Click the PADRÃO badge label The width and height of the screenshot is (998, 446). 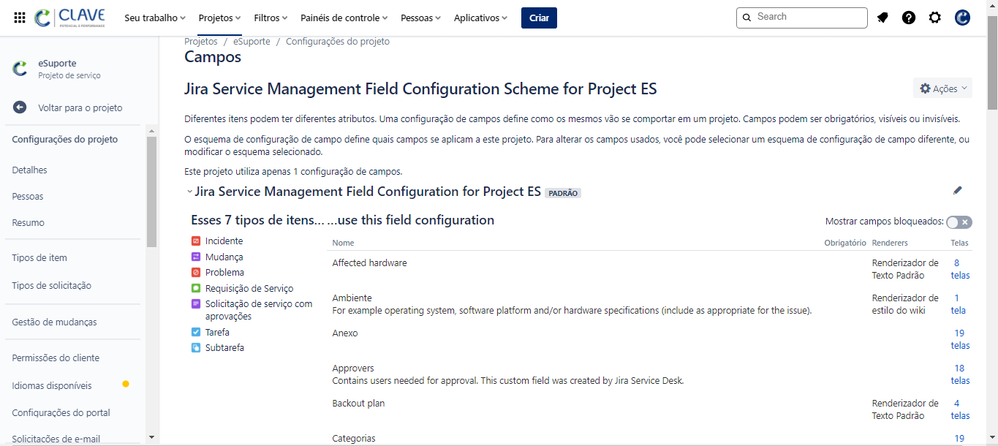click(563, 193)
